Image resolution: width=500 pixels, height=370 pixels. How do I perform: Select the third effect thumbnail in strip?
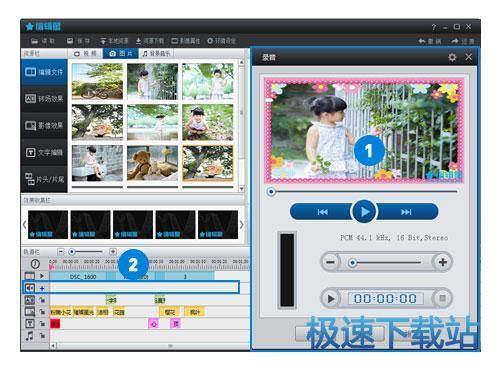pyautogui.click(x=133, y=224)
